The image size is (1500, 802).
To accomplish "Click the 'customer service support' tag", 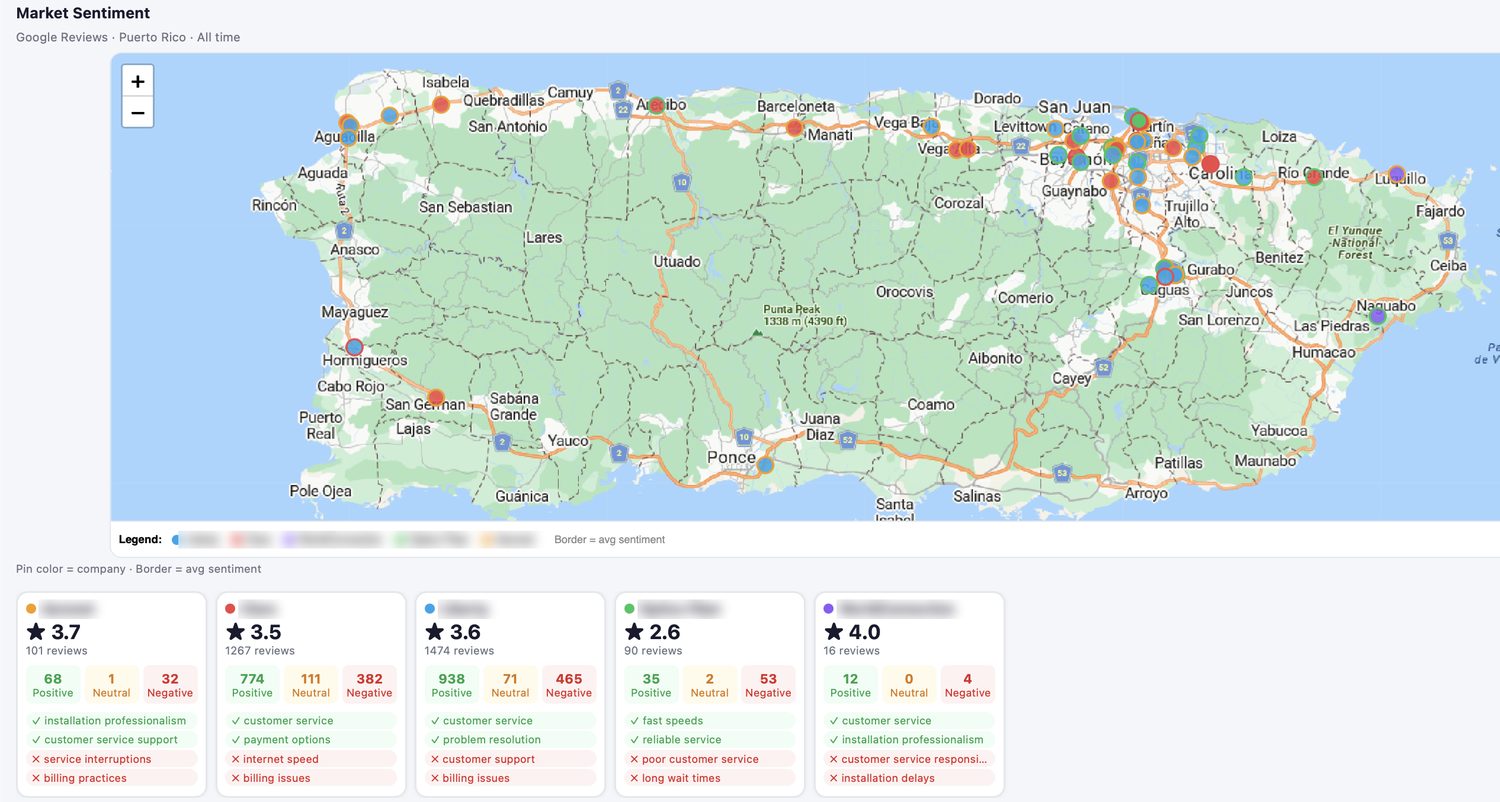I will [x=111, y=740].
